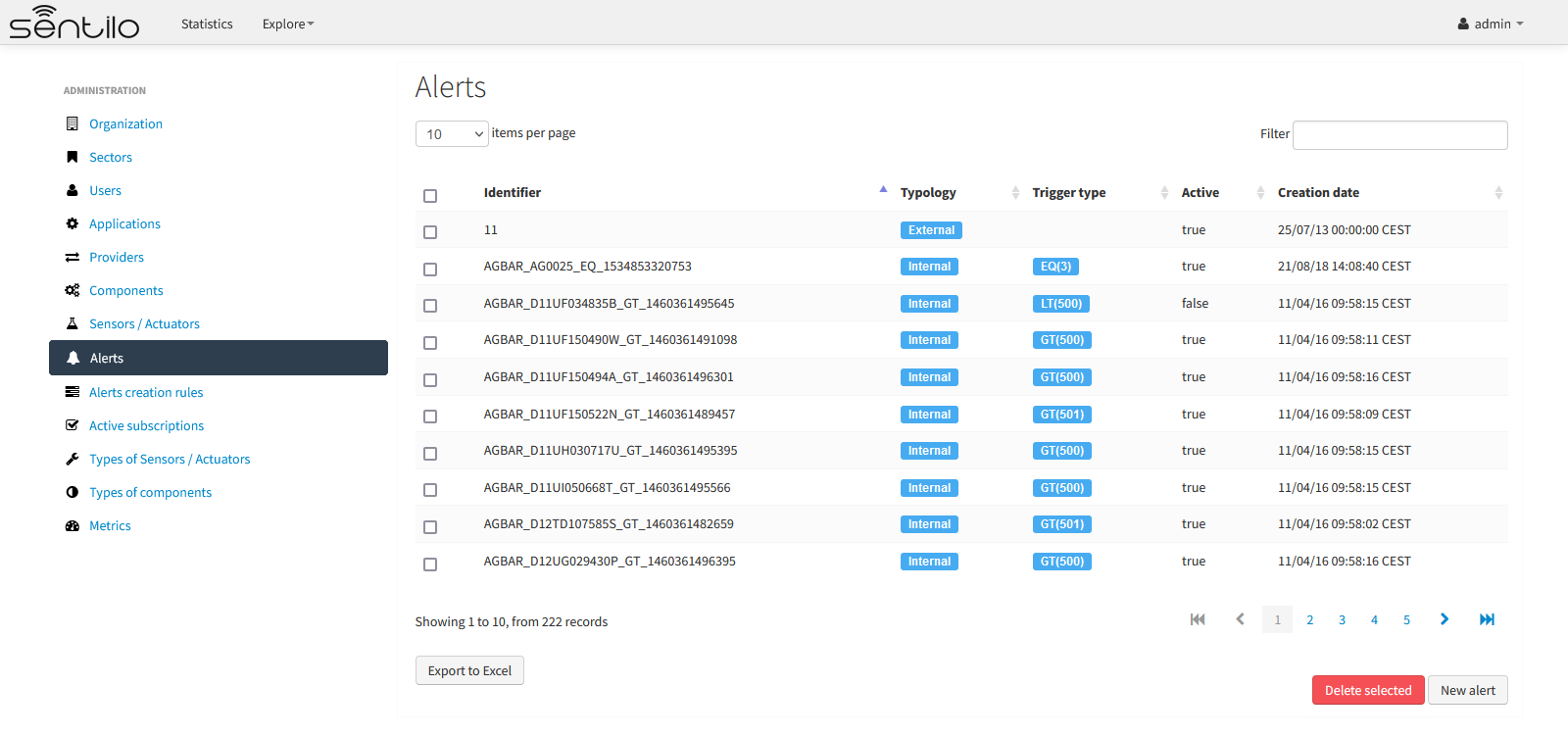Click the Users person icon
The image size is (1568, 736).
[x=72, y=190]
